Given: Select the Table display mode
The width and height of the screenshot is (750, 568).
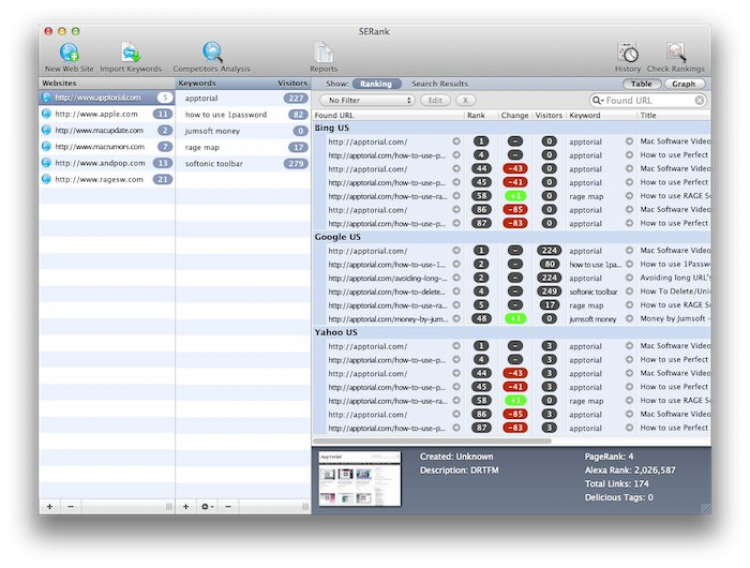Looking at the screenshot, I should pos(641,84).
